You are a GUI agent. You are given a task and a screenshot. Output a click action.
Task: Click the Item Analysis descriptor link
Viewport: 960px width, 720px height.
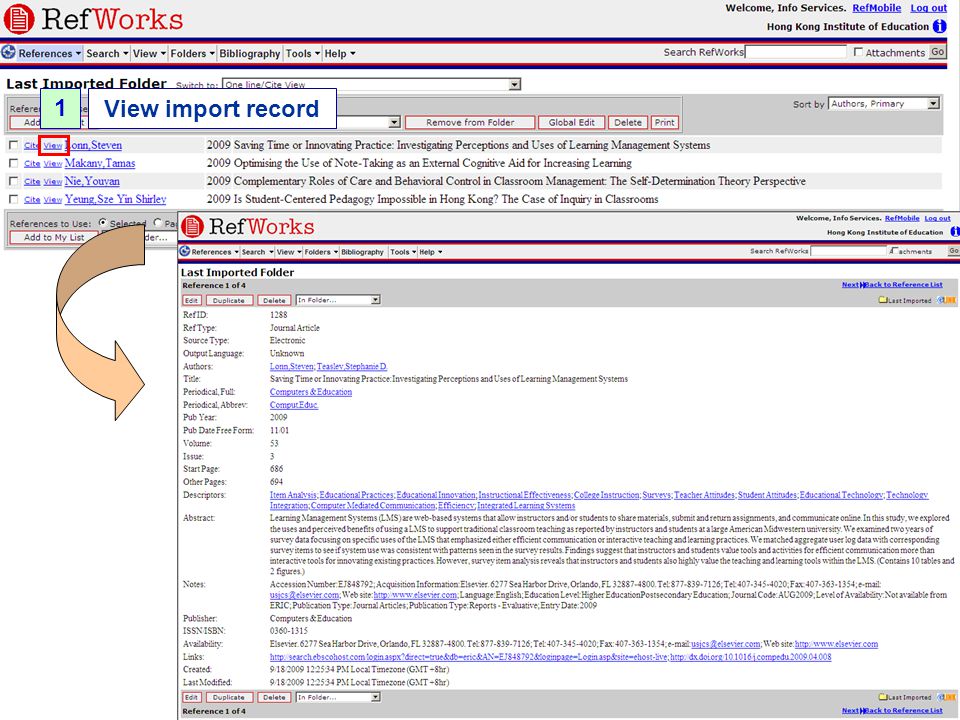click(293, 495)
